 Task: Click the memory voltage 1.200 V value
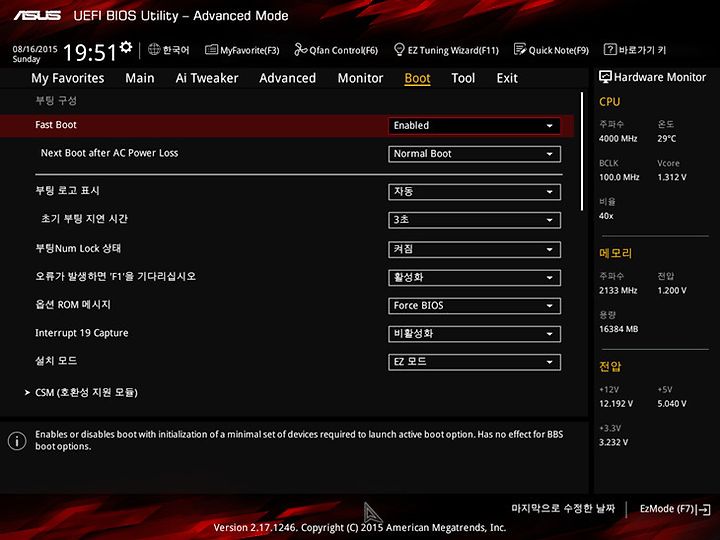pyautogui.click(x=672, y=291)
